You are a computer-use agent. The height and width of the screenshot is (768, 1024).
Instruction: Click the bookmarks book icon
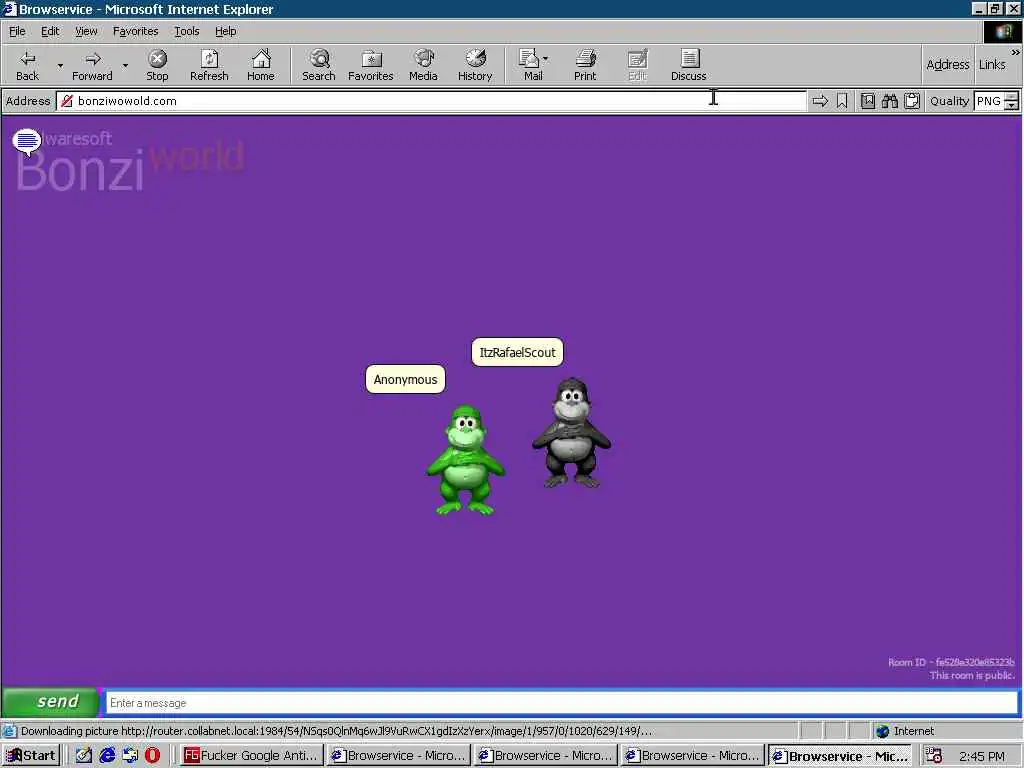click(867, 101)
